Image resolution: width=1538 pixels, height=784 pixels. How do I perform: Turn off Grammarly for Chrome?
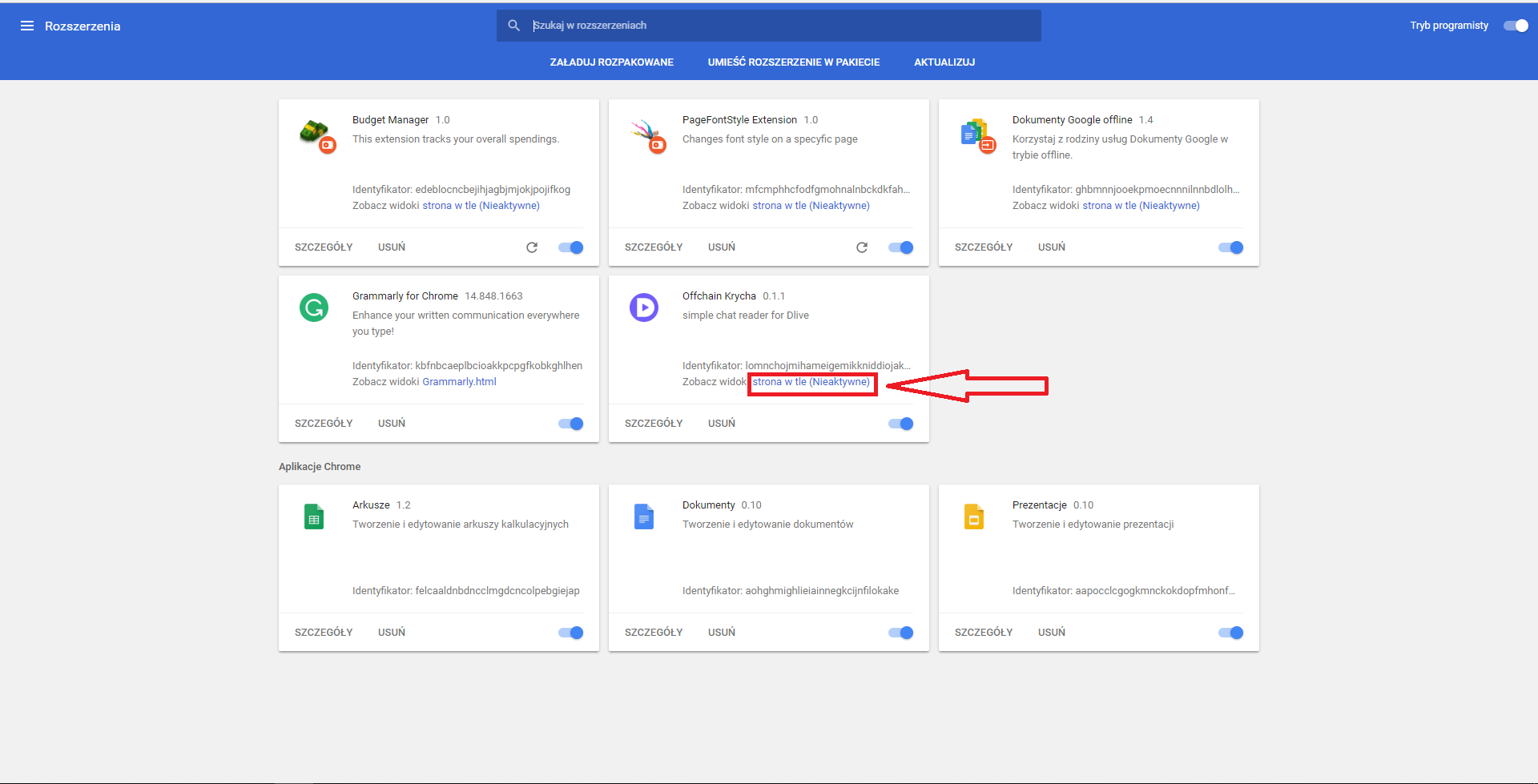[571, 424]
